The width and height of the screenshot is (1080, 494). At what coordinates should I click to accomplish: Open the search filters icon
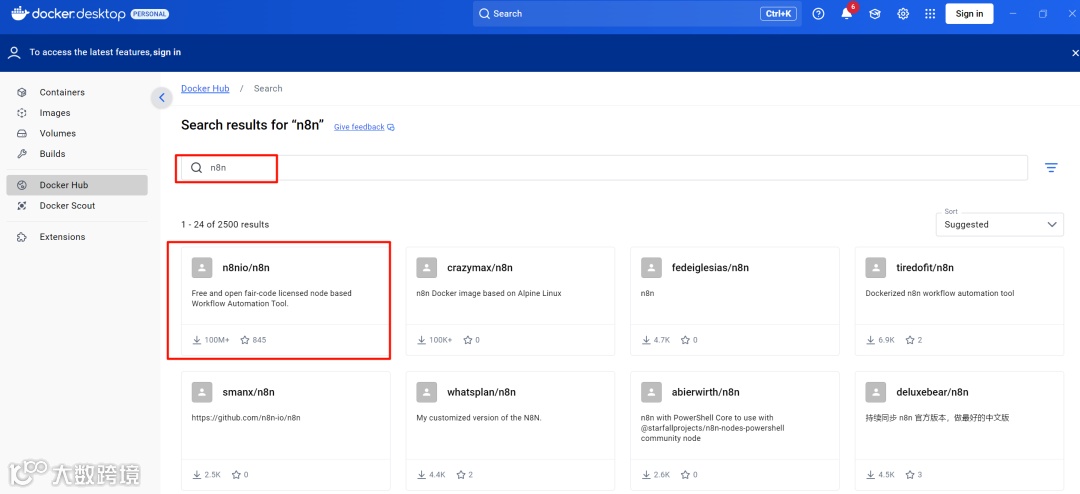tap(1051, 167)
